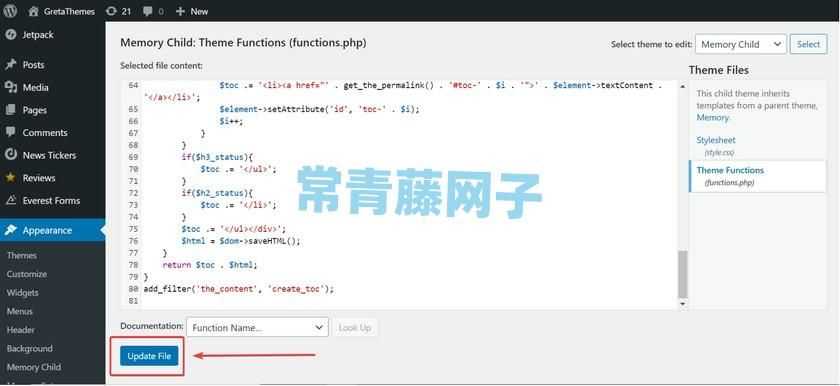Open the Stylesheet theme file
The image size is (840, 386).
pos(716,140)
